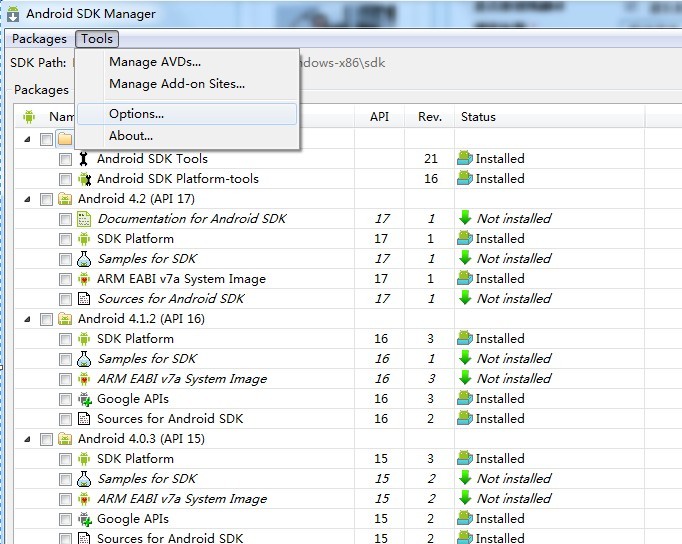Sort by the Status column header
The height and width of the screenshot is (544, 682).
[x=550, y=117]
